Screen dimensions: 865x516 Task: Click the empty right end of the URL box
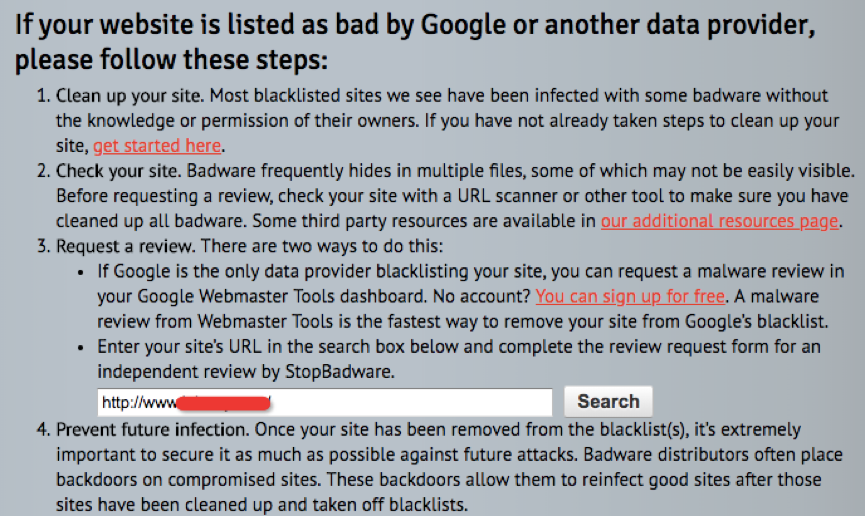480,402
